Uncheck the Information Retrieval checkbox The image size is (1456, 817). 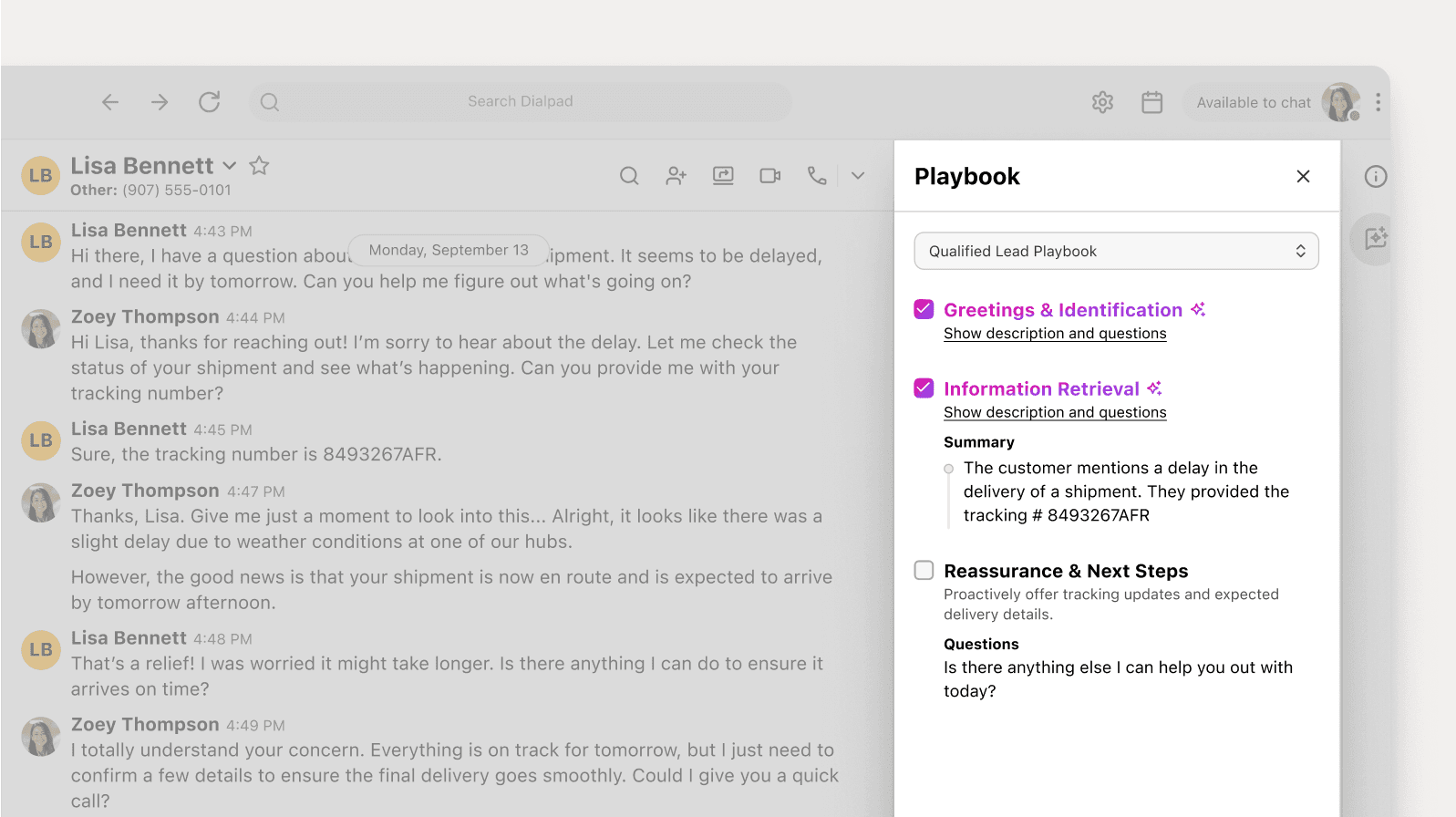pyautogui.click(x=924, y=388)
